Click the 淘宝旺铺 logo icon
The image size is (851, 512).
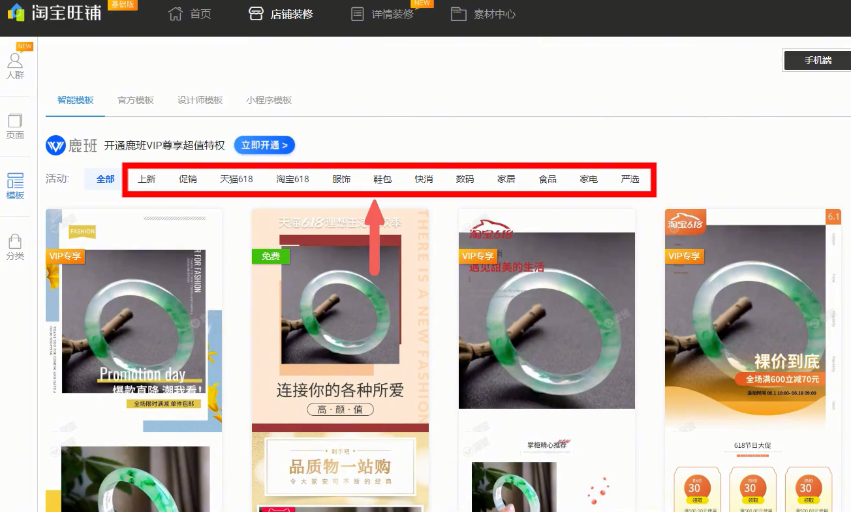(16, 12)
